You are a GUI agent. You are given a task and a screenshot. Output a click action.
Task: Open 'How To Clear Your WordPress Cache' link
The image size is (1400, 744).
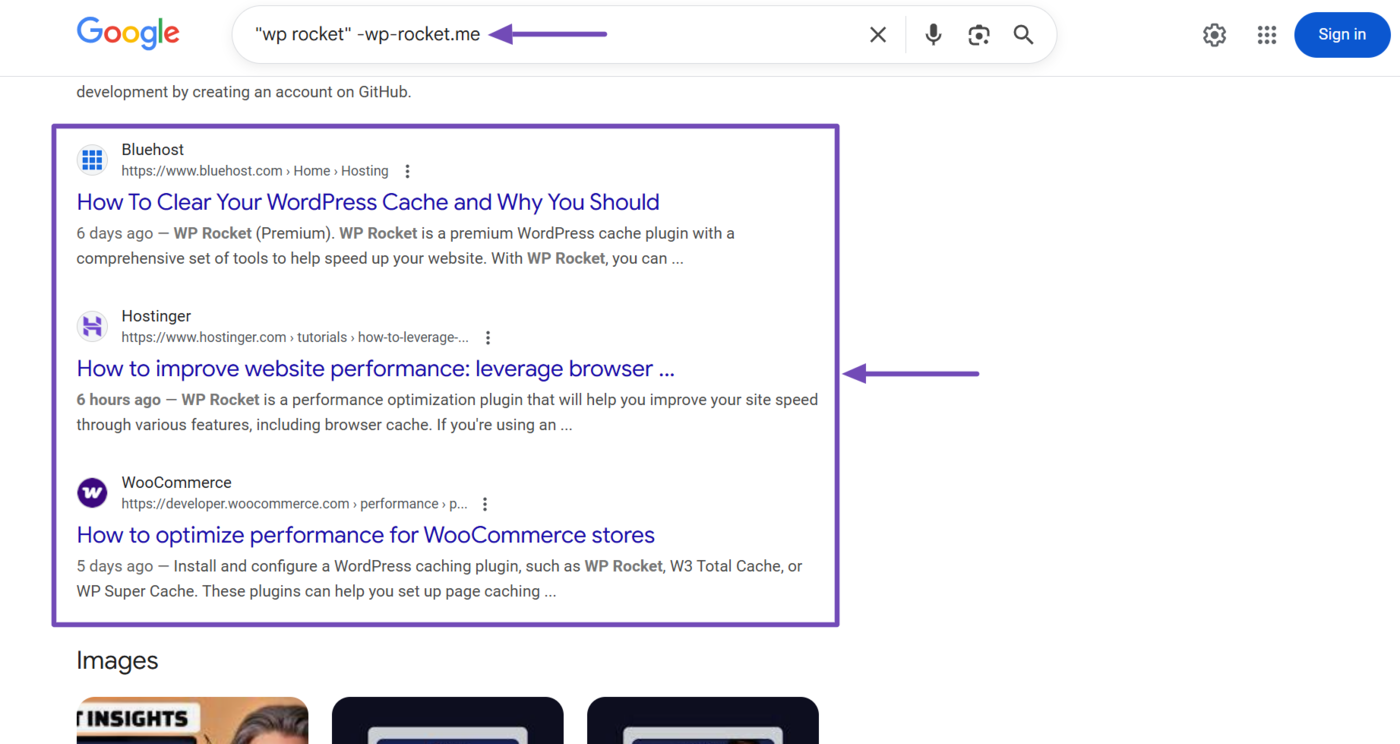pos(368,202)
